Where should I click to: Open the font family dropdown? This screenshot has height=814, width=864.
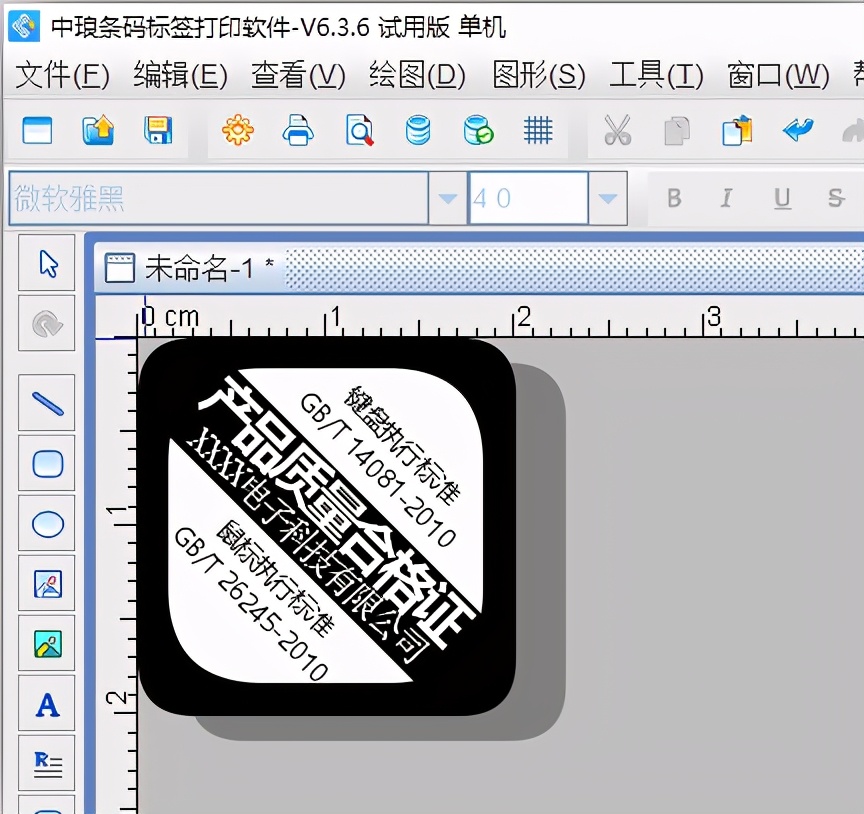tap(447, 198)
